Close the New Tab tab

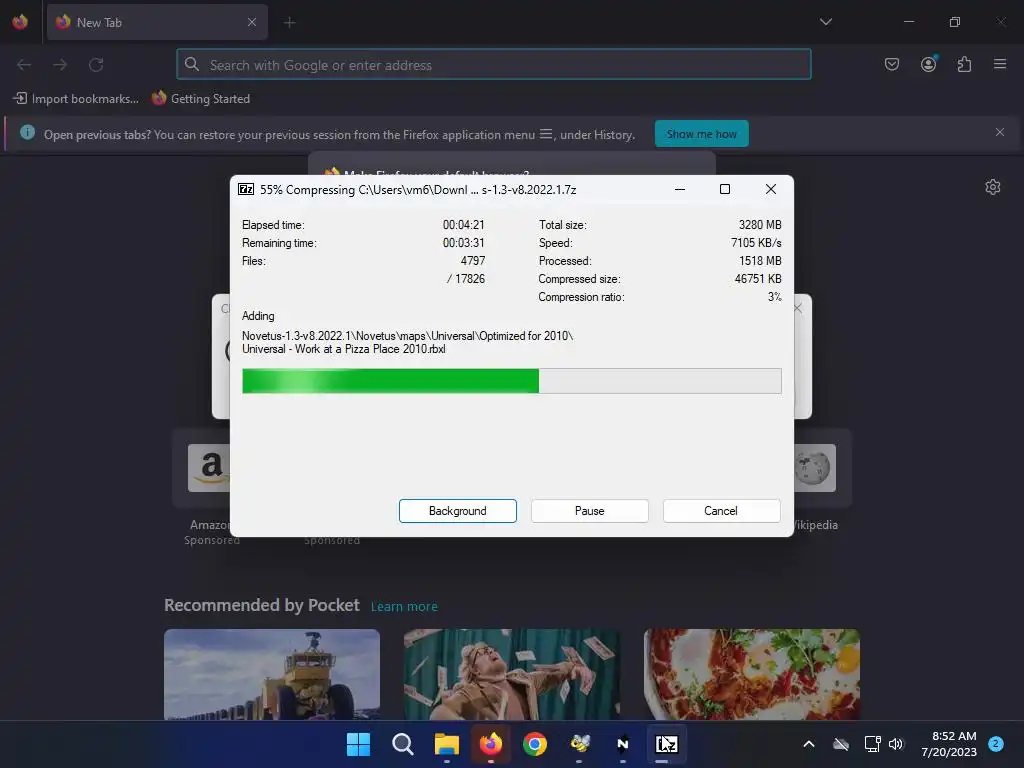coord(252,22)
